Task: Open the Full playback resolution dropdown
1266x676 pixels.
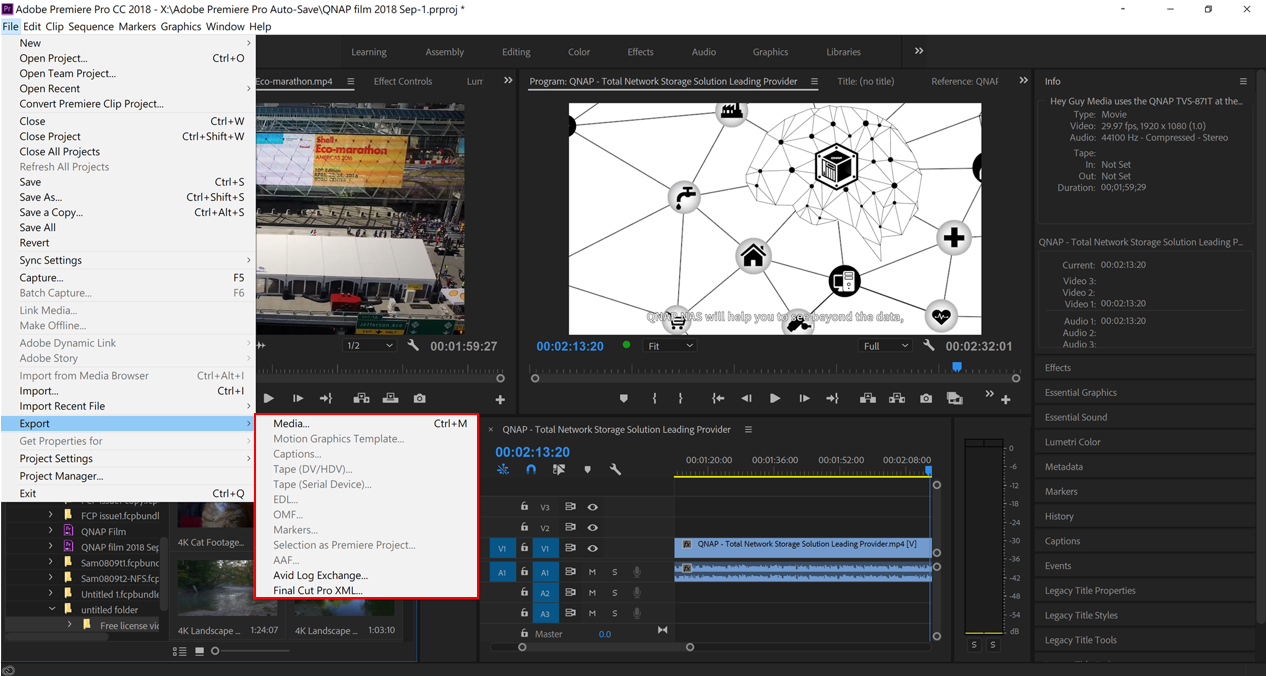Action: click(x=884, y=346)
